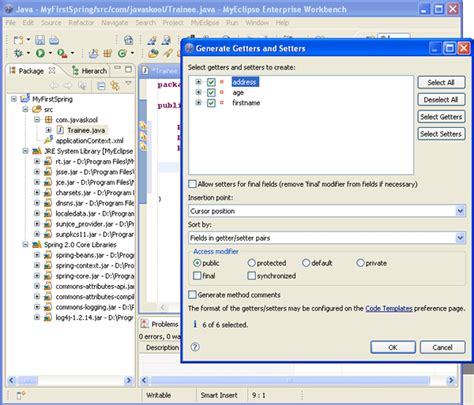Image resolution: width=474 pixels, height=405 pixels.
Task: Select the public access modifier
Action: click(x=197, y=263)
